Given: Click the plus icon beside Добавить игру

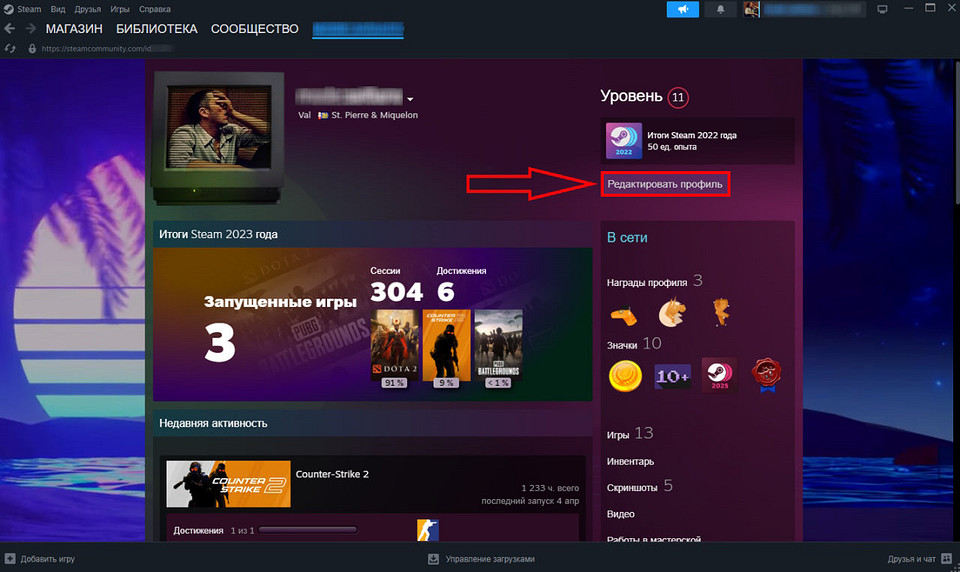Looking at the screenshot, I should click(10, 559).
